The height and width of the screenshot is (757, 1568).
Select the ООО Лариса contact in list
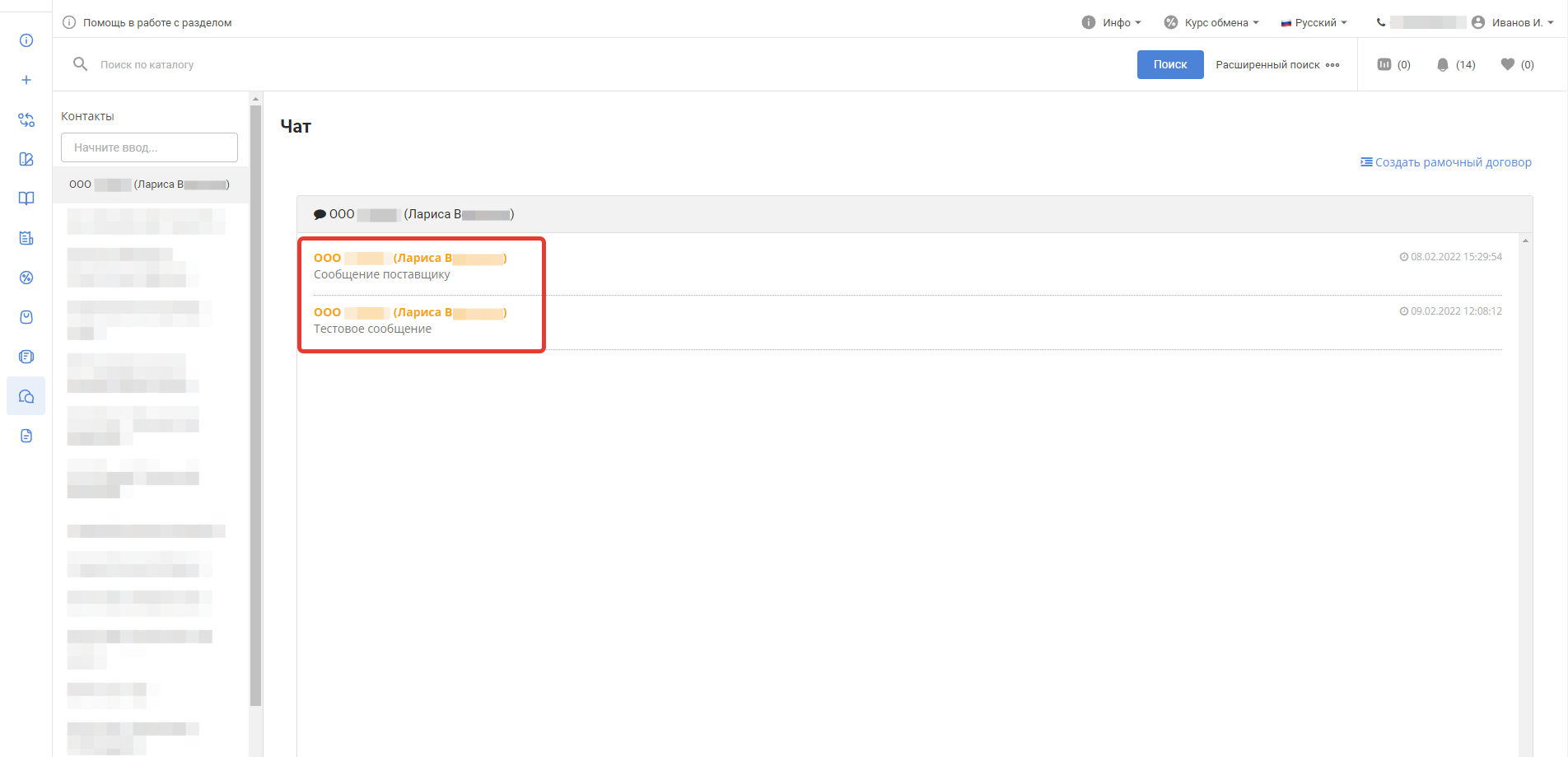(x=149, y=185)
